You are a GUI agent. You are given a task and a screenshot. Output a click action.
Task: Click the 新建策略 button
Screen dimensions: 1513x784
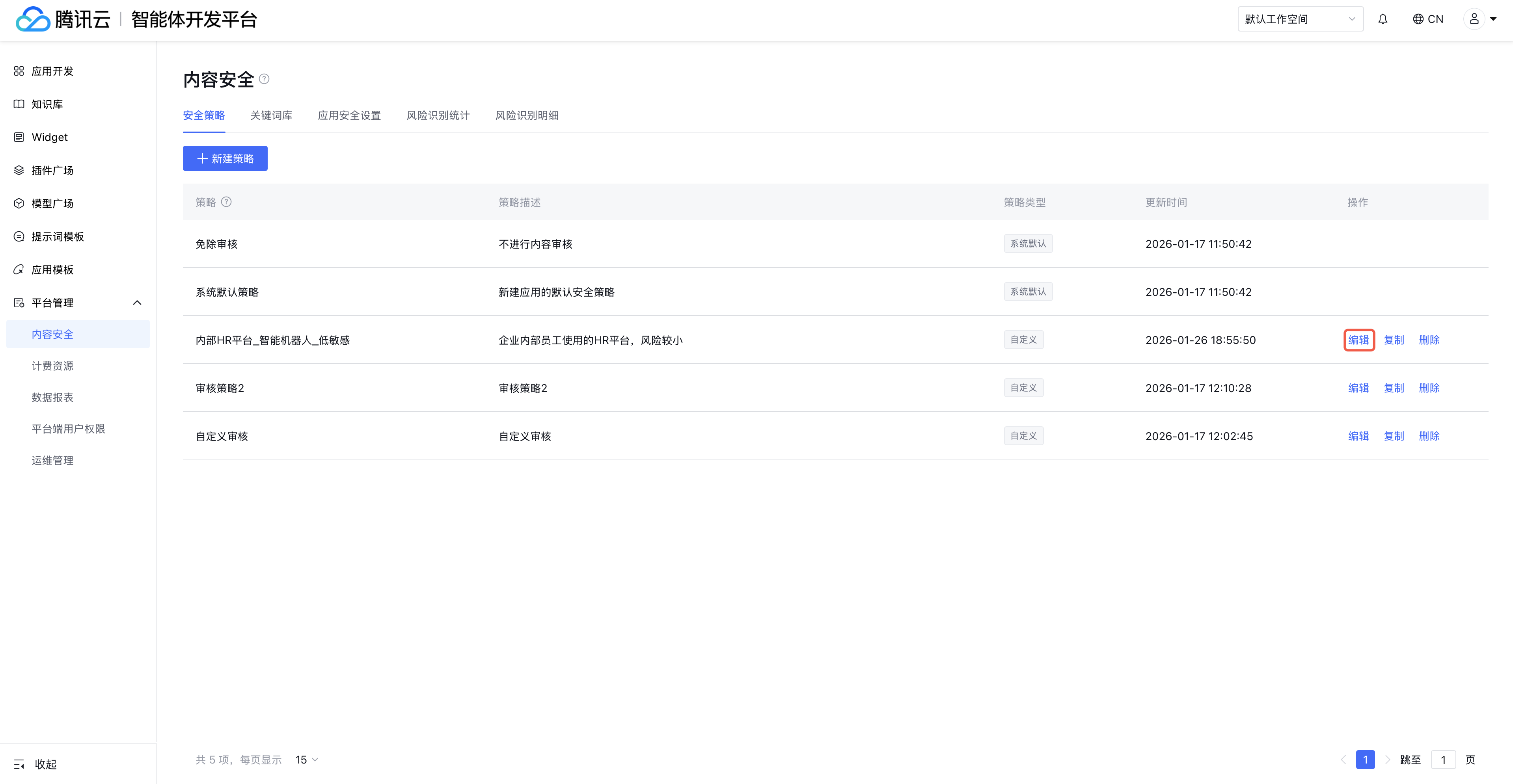(225, 158)
